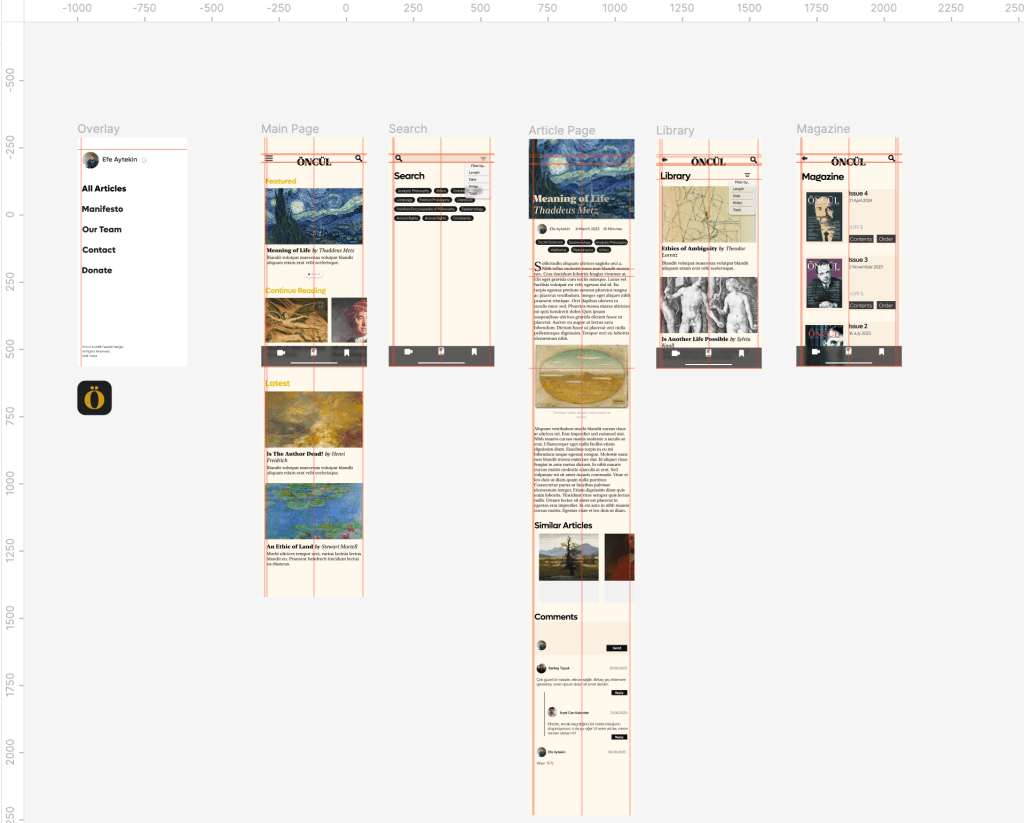Open the filter dropdown in the Library frame
The width and height of the screenshot is (1024, 823).
[746, 176]
